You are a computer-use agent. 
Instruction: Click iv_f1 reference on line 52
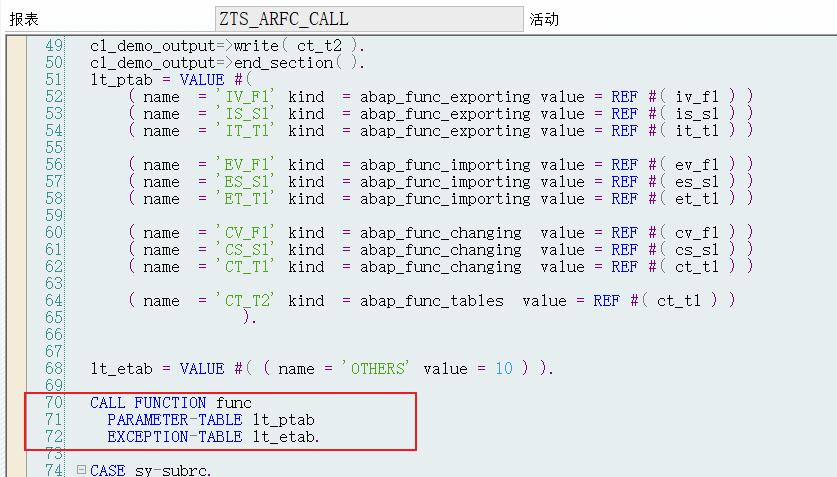pyautogui.click(x=697, y=97)
